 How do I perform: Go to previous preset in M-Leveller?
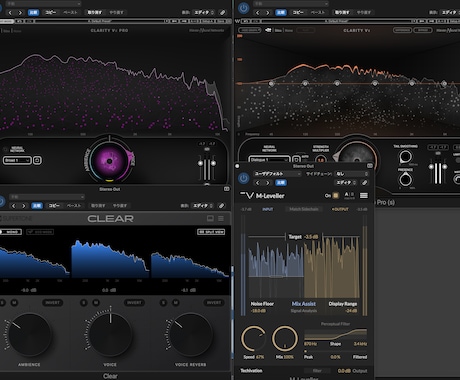point(257,183)
